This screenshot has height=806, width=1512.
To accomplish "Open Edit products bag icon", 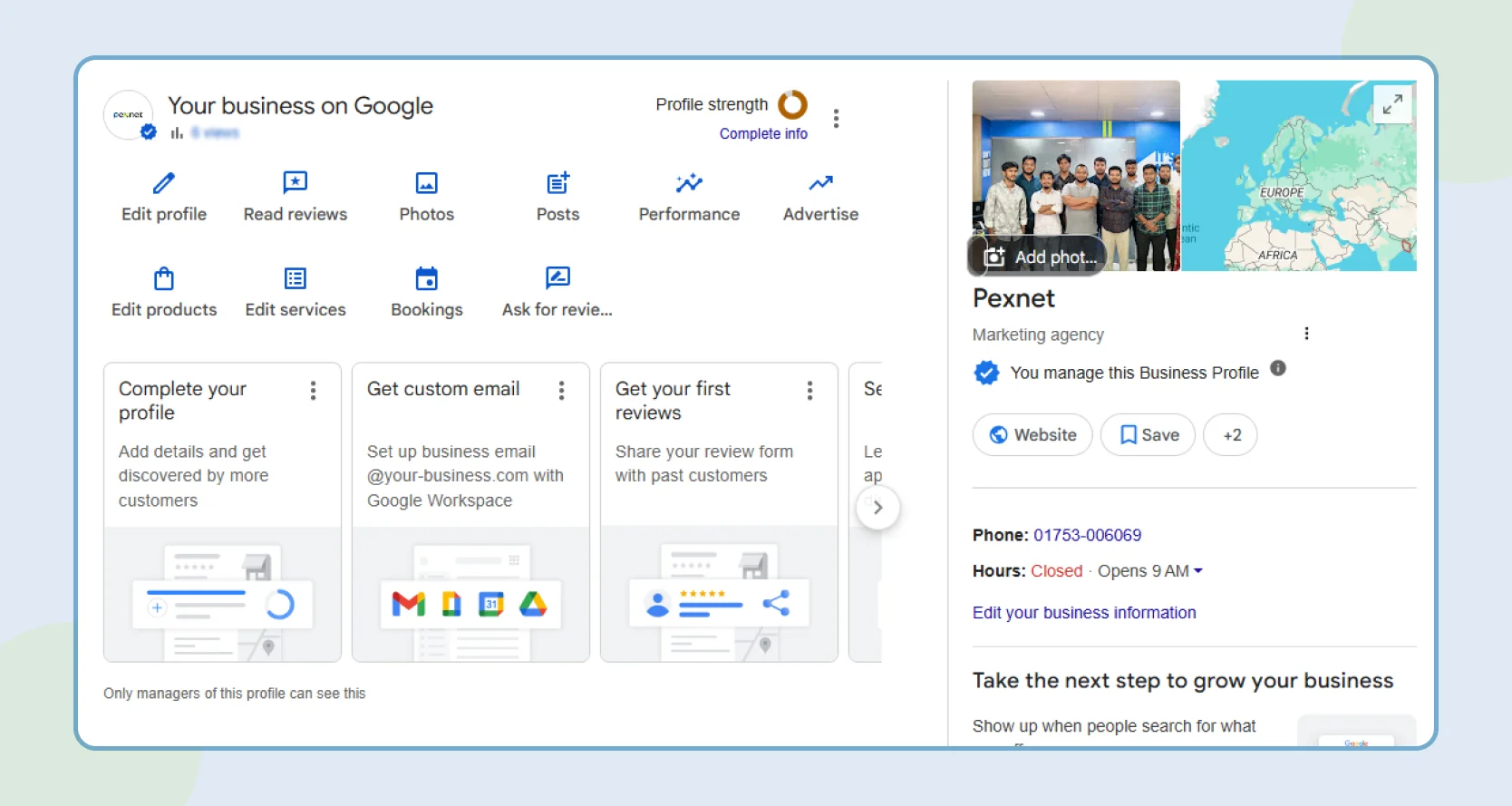I will pyautogui.click(x=164, y=278).
